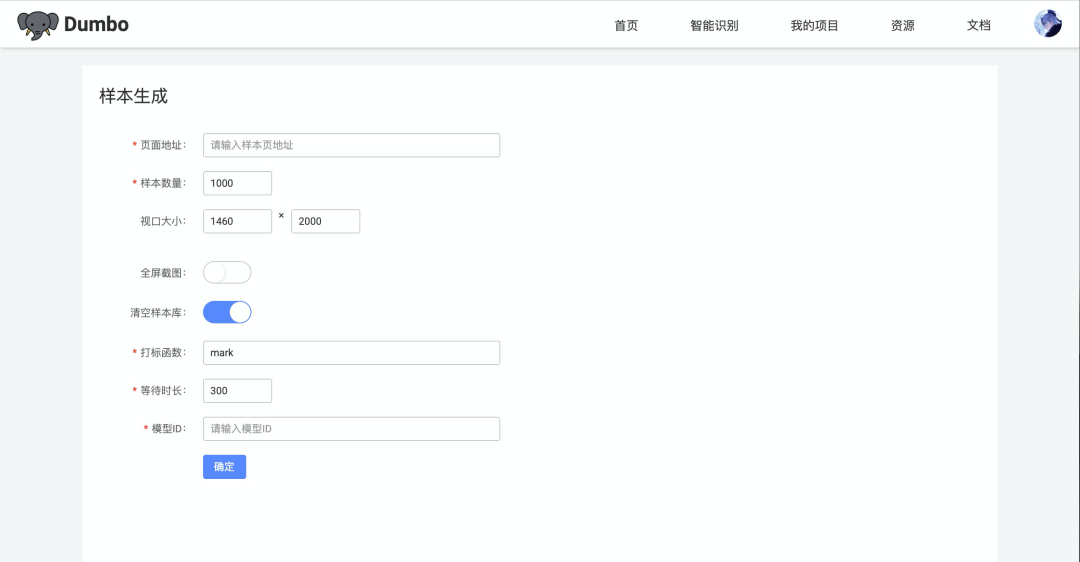1080x562 pixels.
Task: Click the 等待时长 field showing 300
Action: tap(237, 391)
